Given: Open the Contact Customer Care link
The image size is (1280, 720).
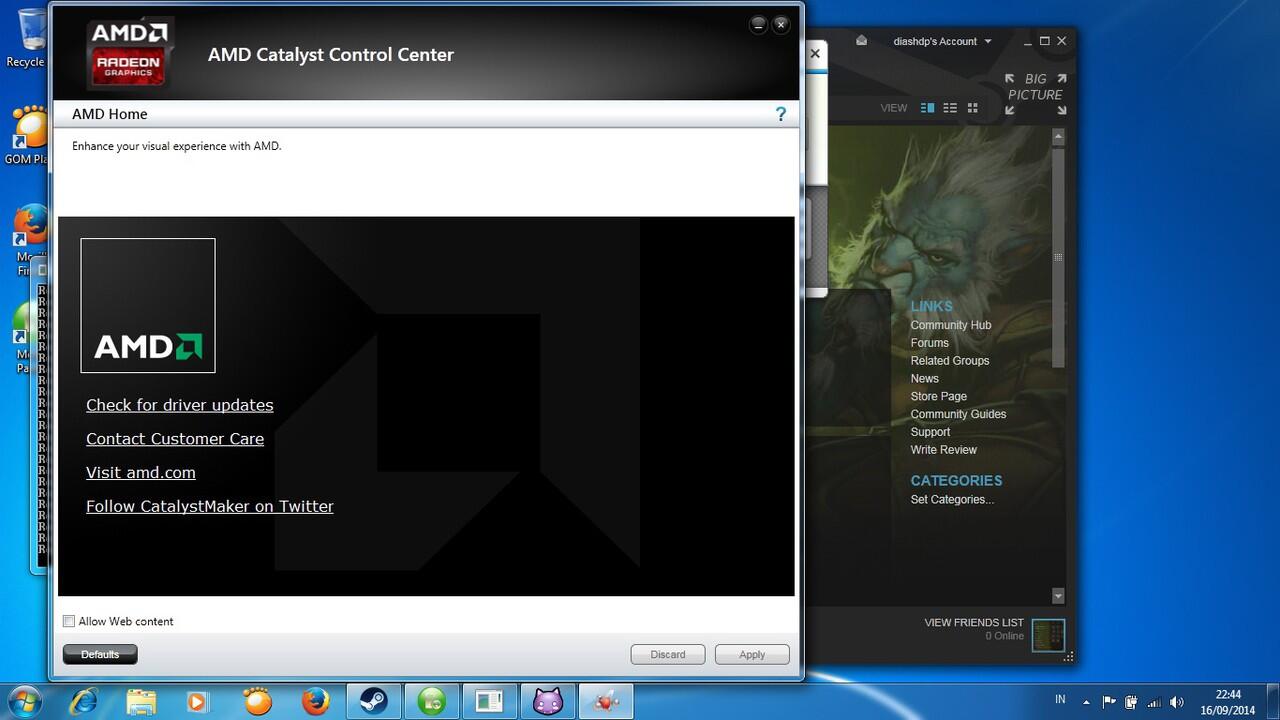Looking at the screenshot, I should click(175, 439).
